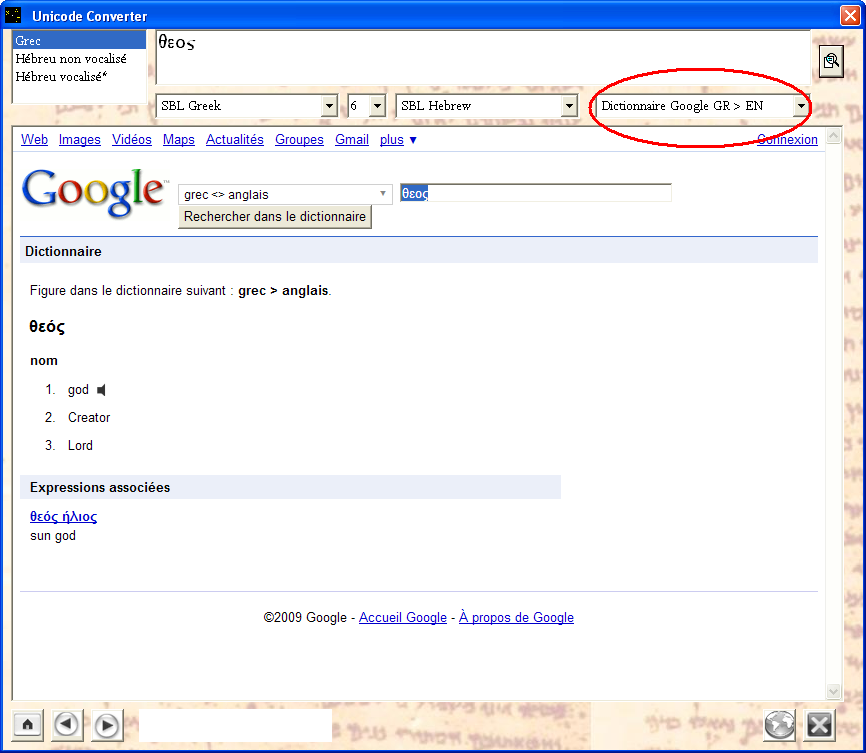866x753 pixels.
Task: Open the grec <> anglais language selector
Action: point(285,194)
